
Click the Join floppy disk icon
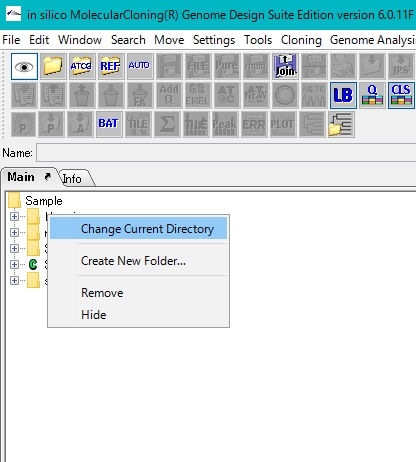[x=285, y=66]
